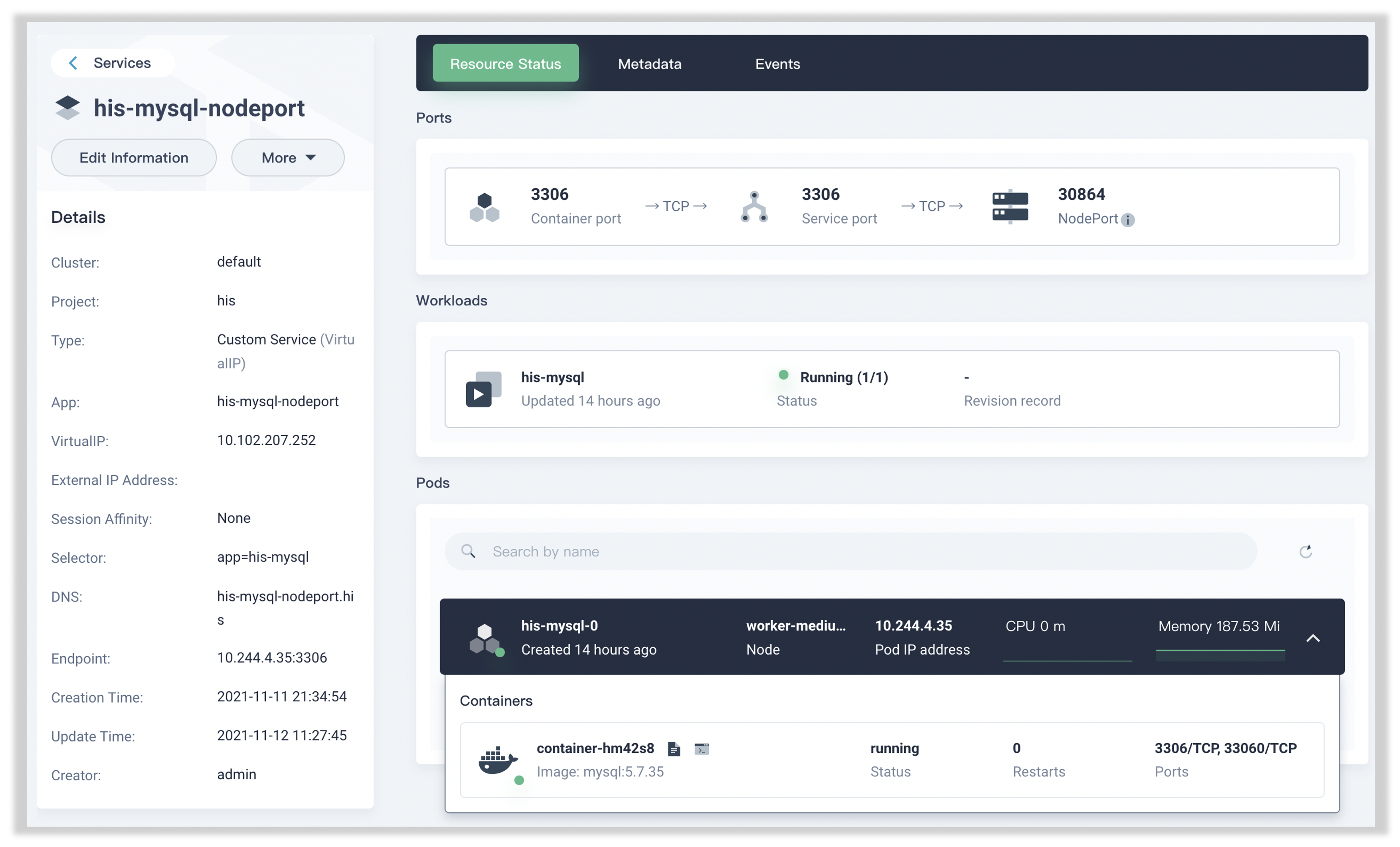The image size is (1400, 847).
Task: Click the CPU 0 m usage bar
Action: [x=1067, y=661]
